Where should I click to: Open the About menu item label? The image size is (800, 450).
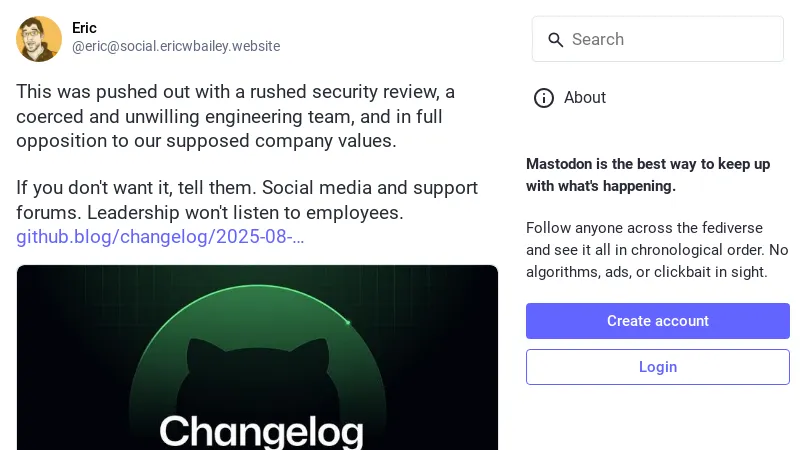(x=585, y=98)
